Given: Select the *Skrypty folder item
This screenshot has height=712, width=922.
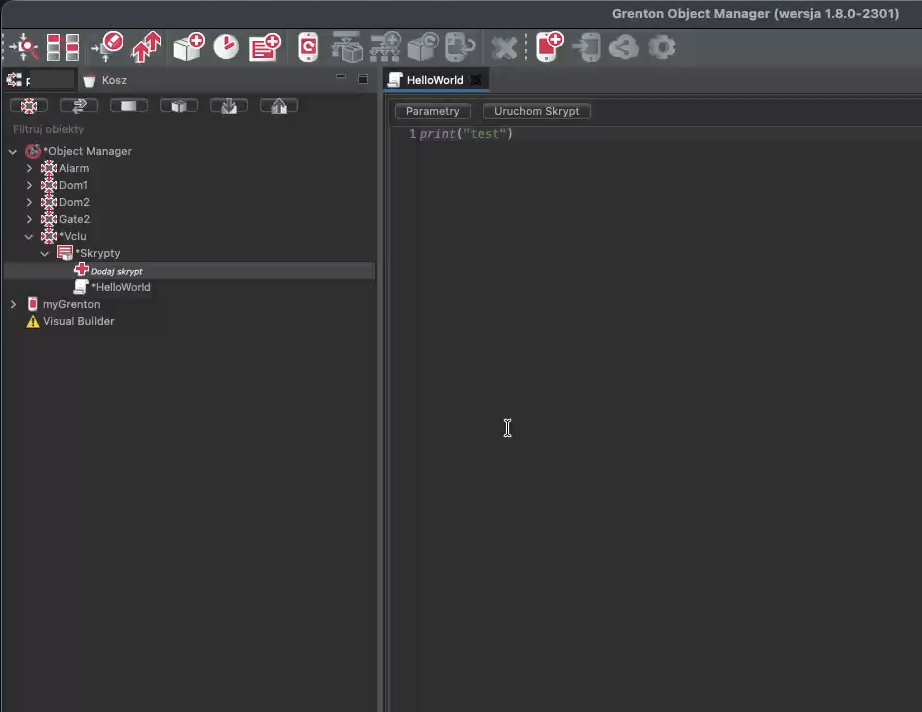Looking at the screenshot, I should click(98, 253).
